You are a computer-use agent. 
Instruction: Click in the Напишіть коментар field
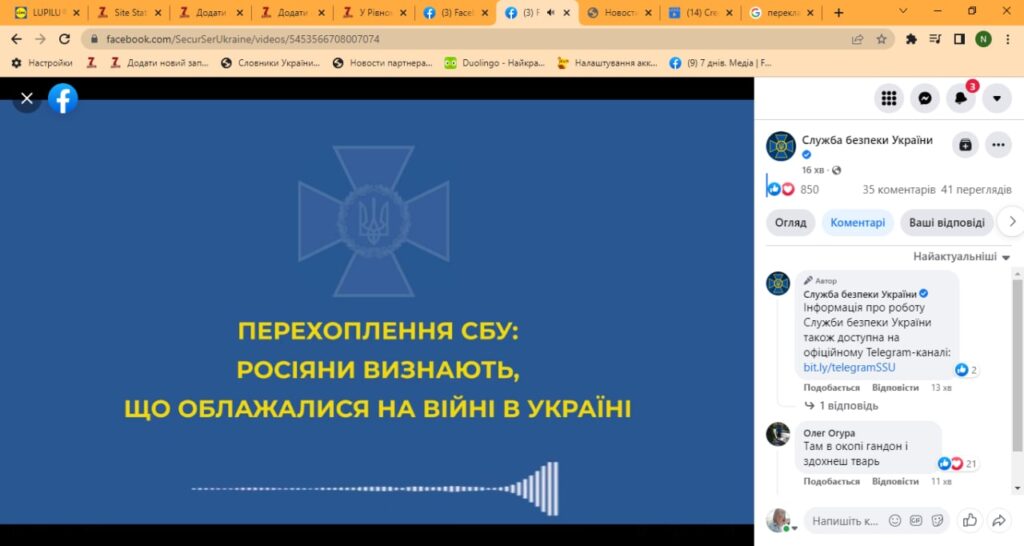(x=844, y=521)
